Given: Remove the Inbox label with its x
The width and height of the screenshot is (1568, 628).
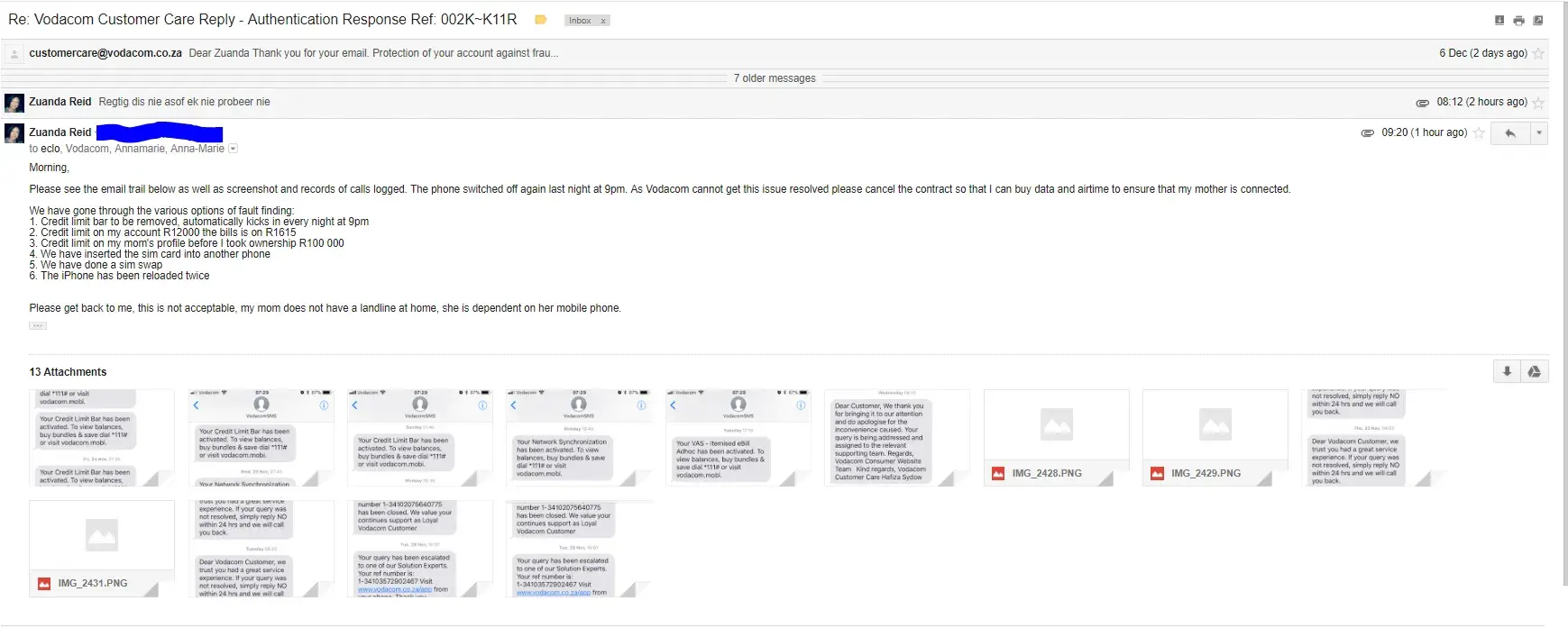Looking at the screenshot, I should (603, 21).
